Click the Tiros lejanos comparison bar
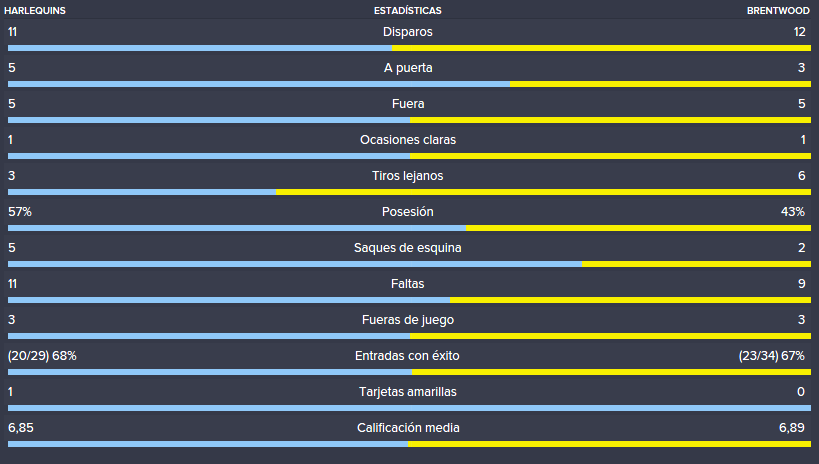The image size is (819, 464). click(x=410, y=192)
